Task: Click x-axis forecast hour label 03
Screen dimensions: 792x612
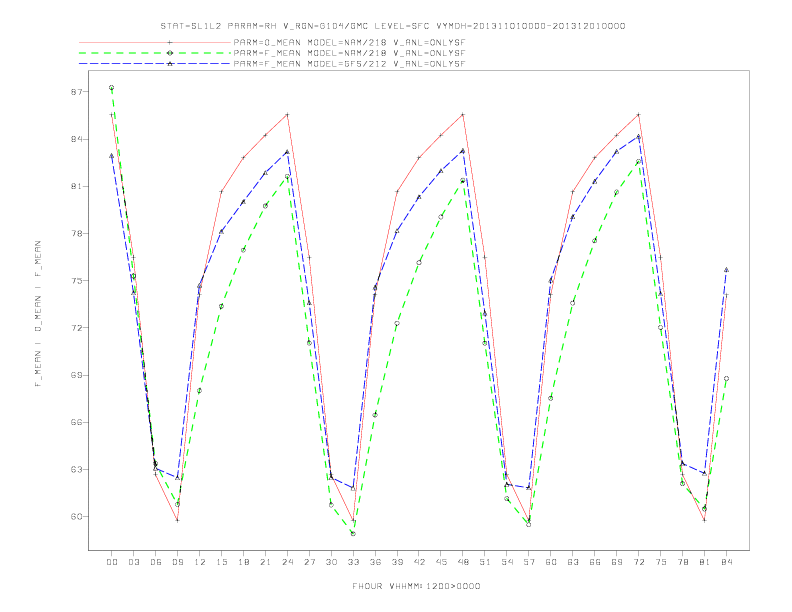Action: (x=133, y=562)
